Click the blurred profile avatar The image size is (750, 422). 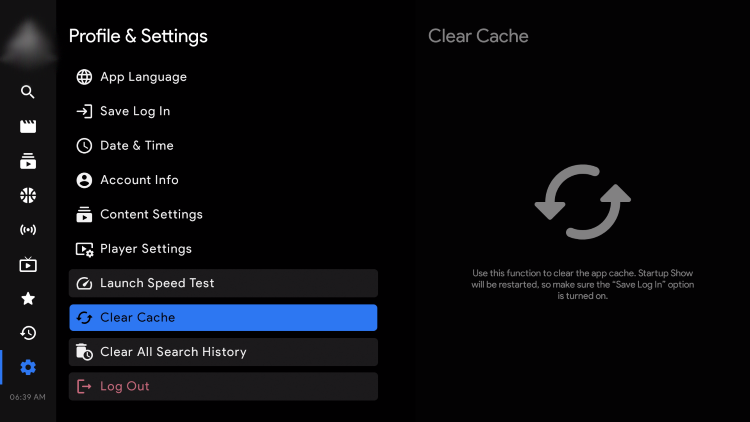pos(28,38)
